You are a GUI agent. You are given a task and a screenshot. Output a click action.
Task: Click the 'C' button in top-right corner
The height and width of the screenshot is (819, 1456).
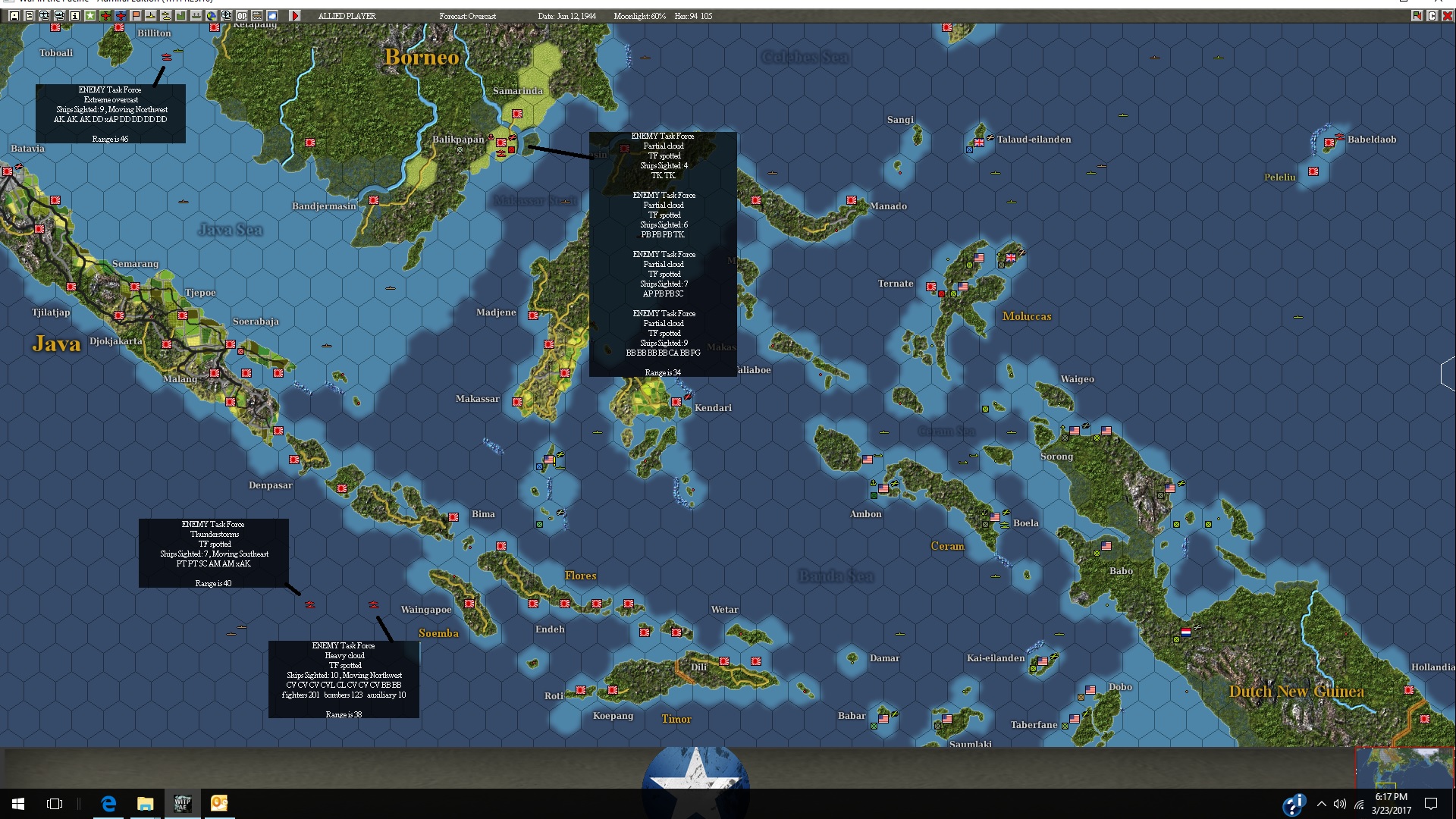[1432, 16]
